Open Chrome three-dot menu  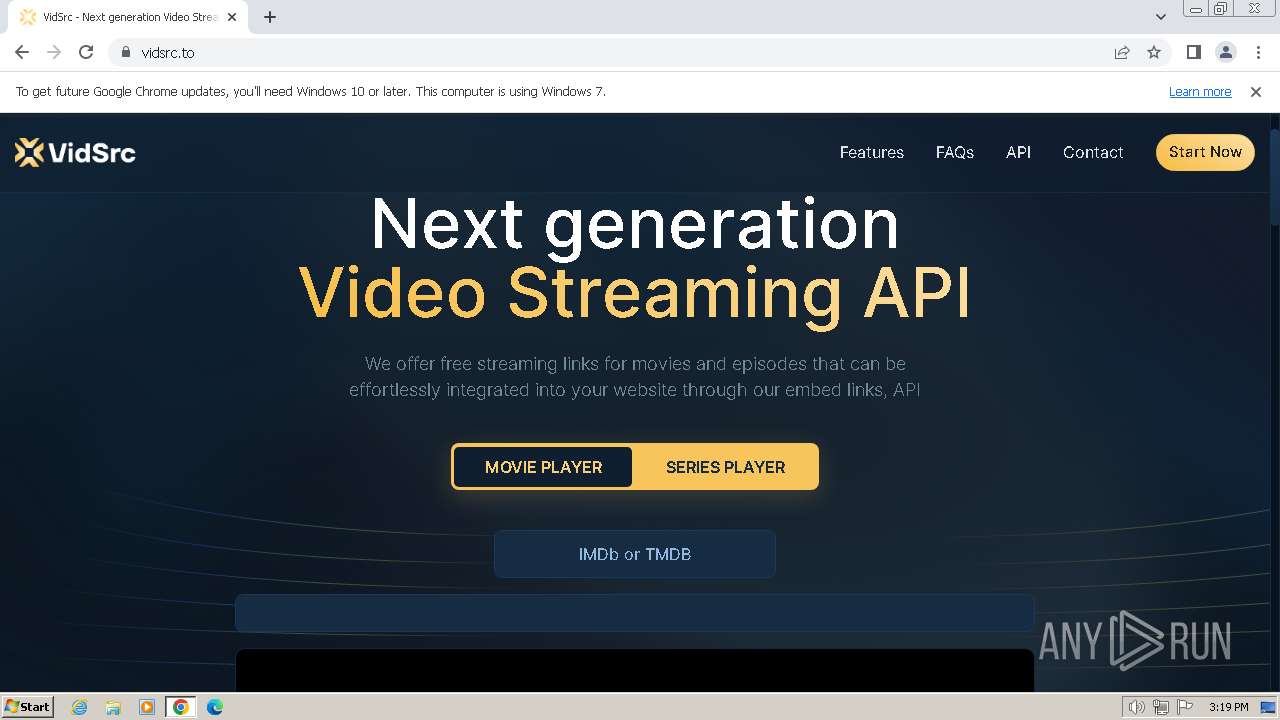tap(1257, 52)
